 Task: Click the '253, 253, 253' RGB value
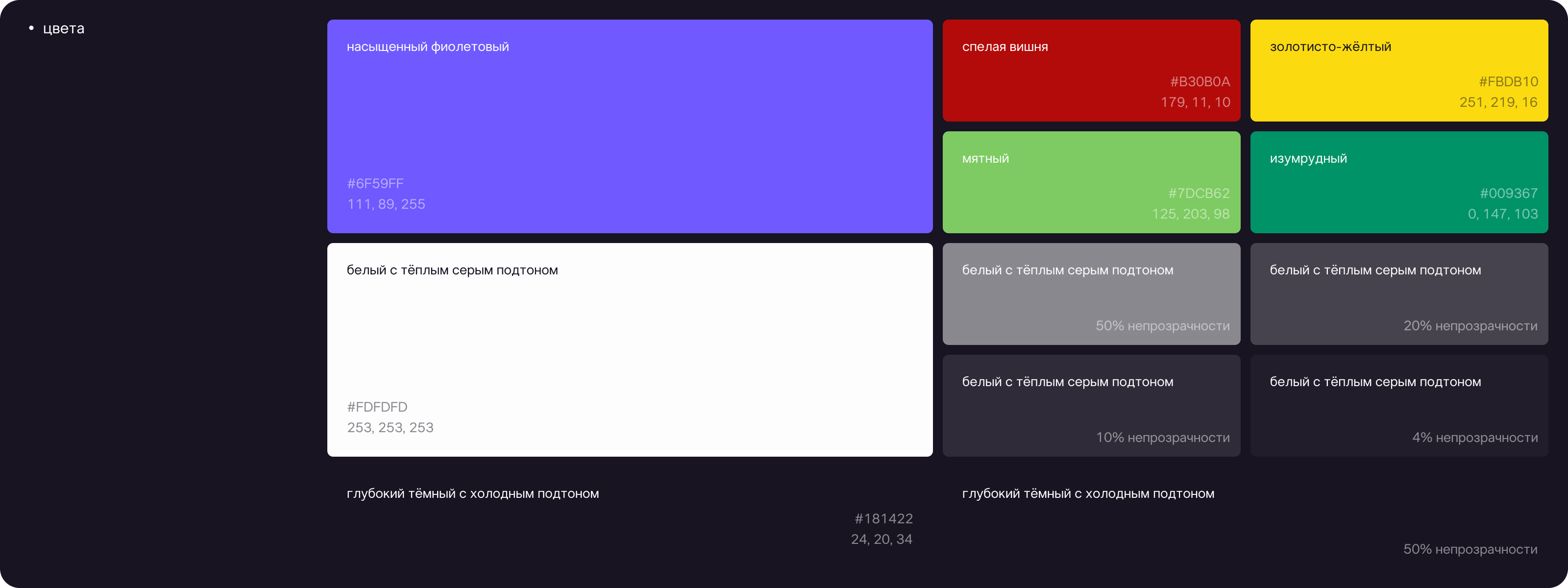390,428
